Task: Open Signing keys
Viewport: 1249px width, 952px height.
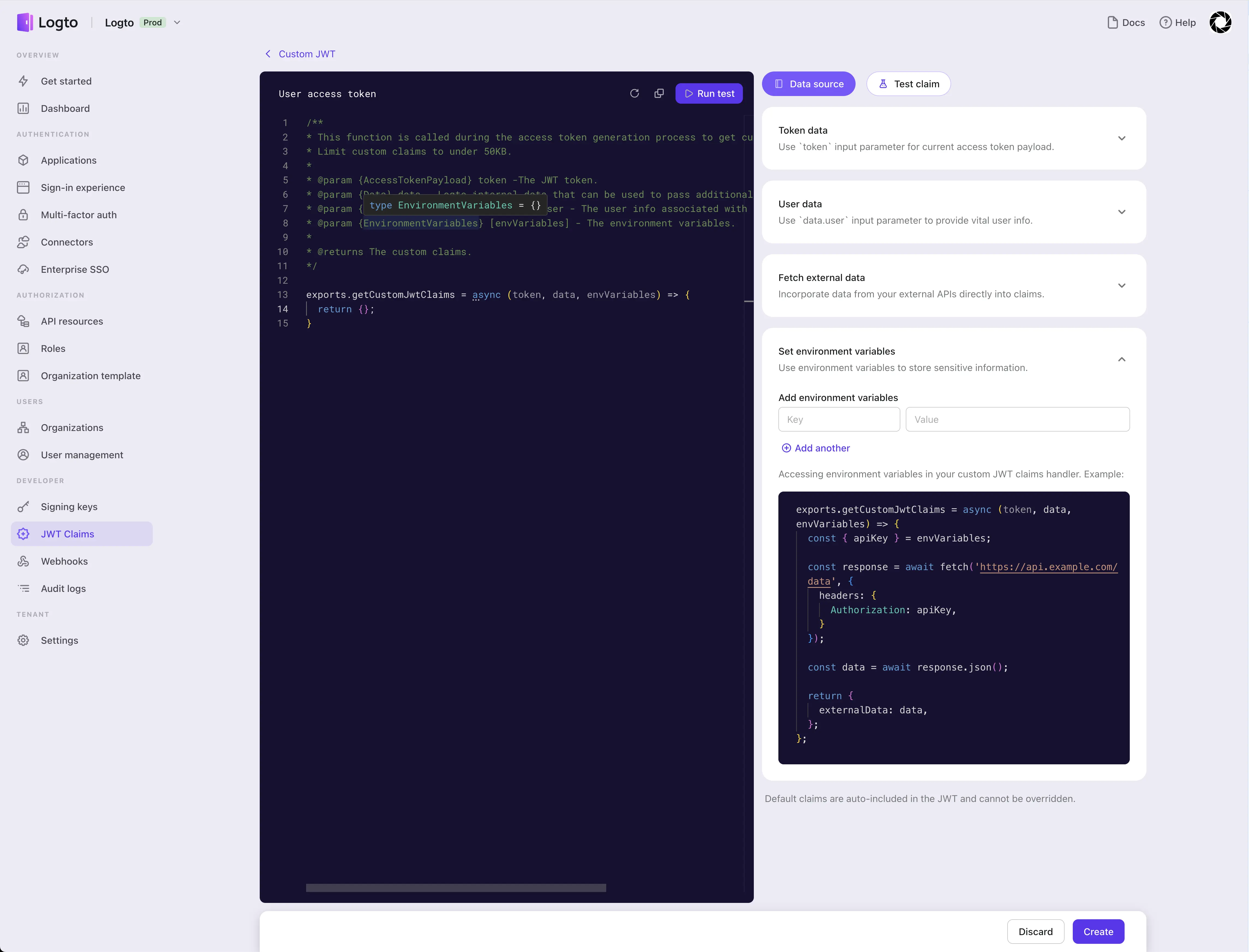Action: 69,507
